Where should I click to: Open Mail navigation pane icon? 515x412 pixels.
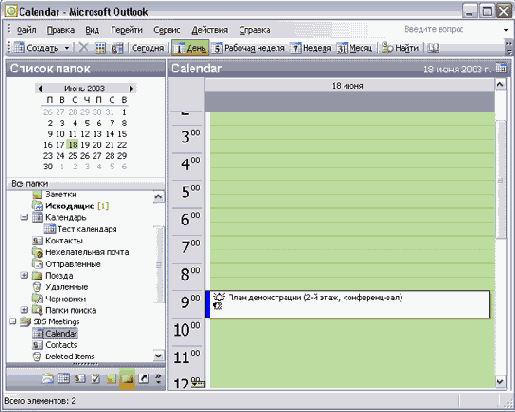coord(48,379)
